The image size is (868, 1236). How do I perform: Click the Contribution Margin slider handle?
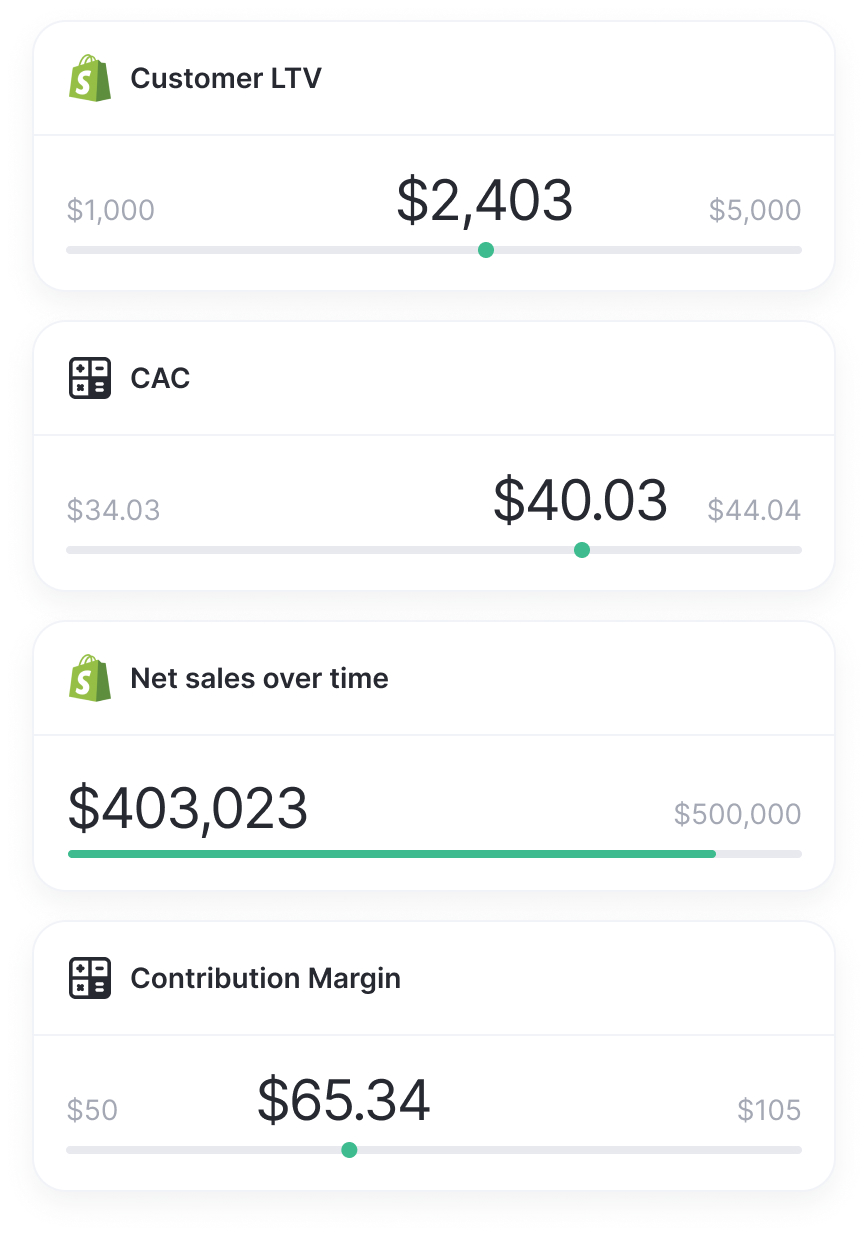pos(349,1150)
